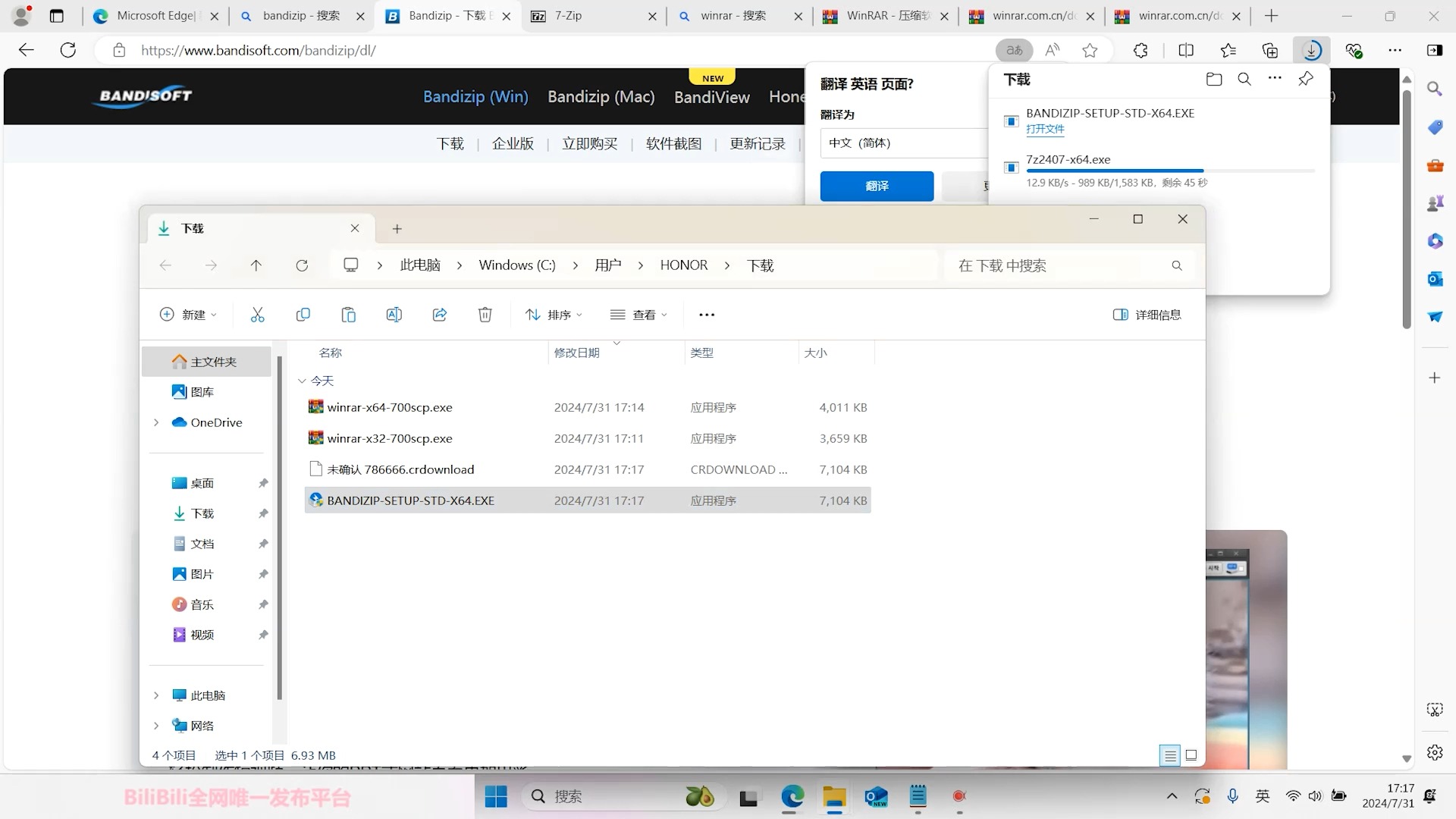Expand breadcrumb chevron after Windows (C:)
This screenshot has height=819, width=1456.
click(576, 265)
